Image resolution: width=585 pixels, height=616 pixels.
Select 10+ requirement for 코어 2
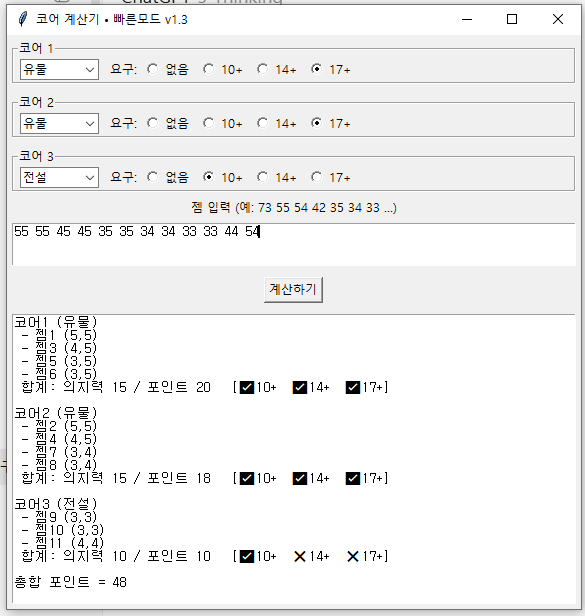(223, 123)
